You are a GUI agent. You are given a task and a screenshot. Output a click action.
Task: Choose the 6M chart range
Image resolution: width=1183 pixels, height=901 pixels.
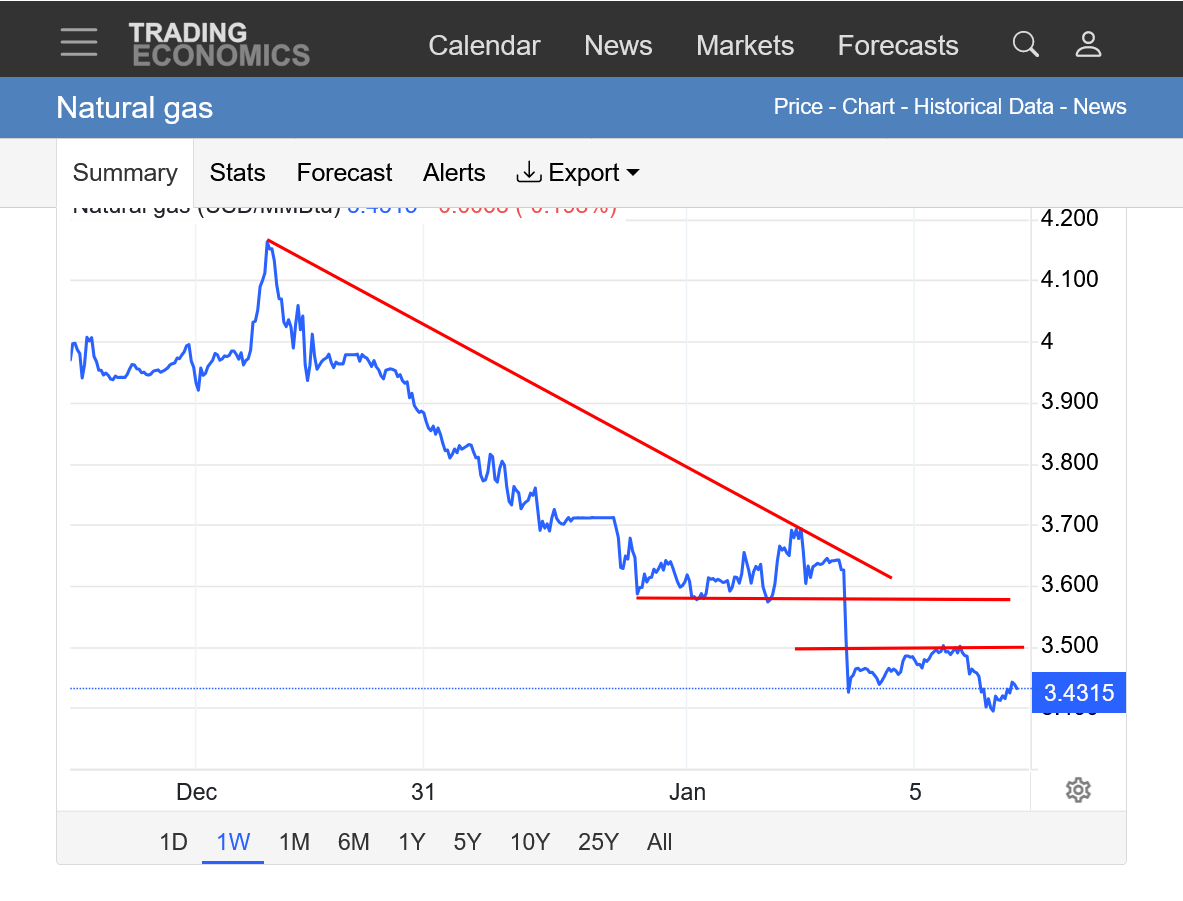353,842
